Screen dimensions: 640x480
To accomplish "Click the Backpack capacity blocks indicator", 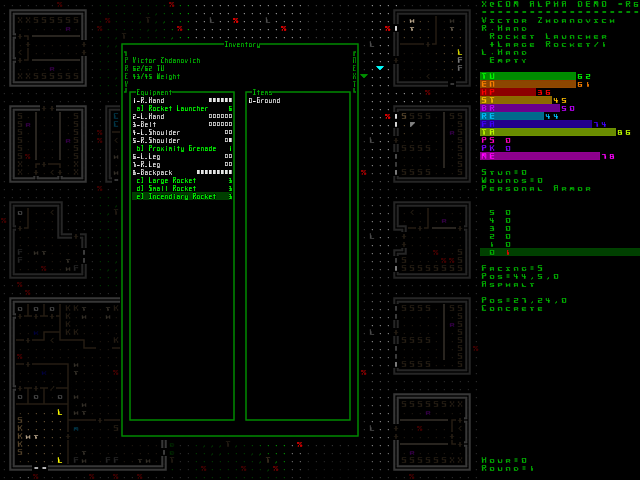I will coord(214,172).
